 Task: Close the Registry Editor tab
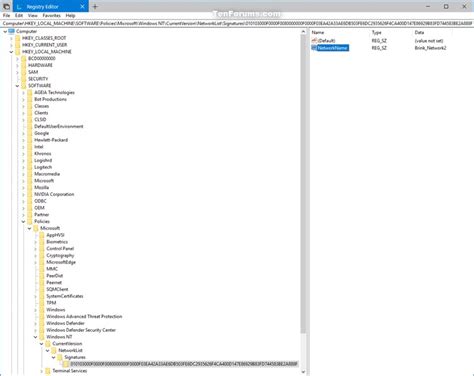82,7
